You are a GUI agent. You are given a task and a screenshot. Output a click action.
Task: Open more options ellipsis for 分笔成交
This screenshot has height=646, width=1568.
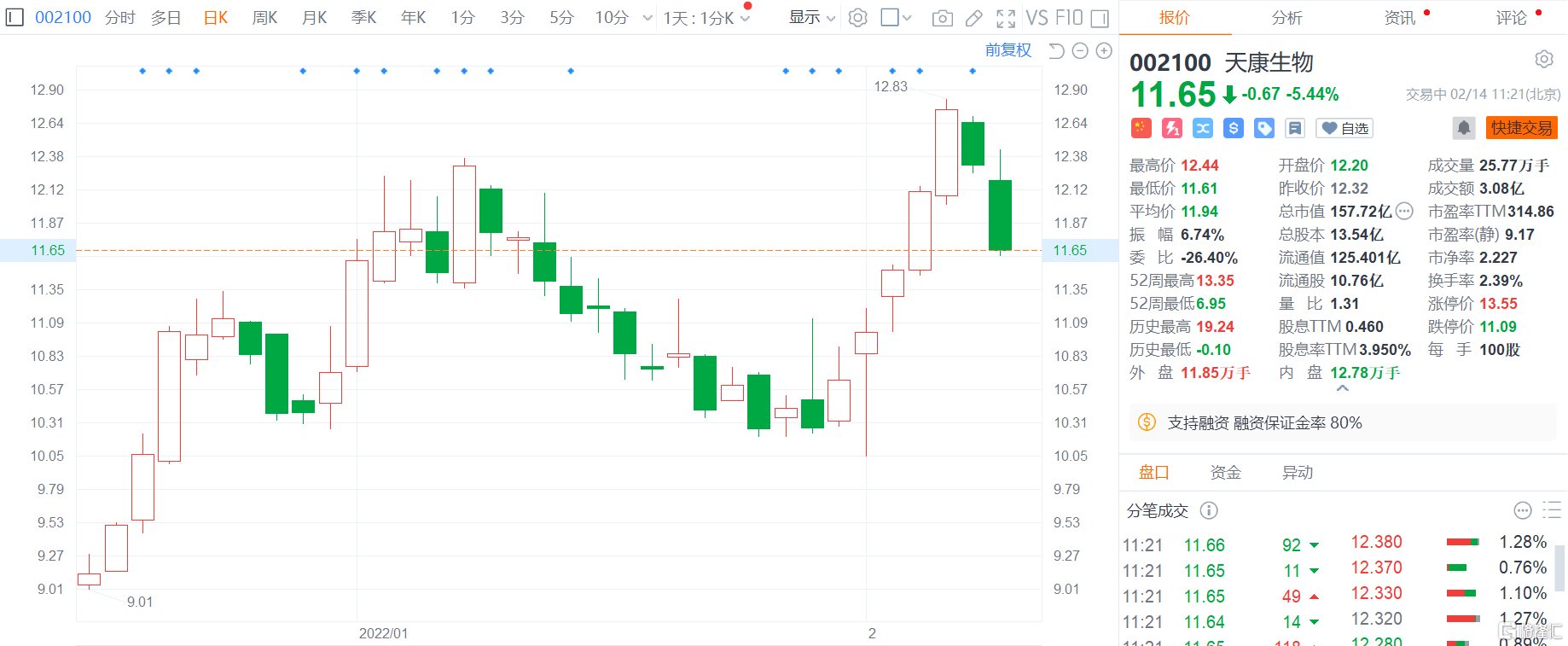tap(1523, 510)
